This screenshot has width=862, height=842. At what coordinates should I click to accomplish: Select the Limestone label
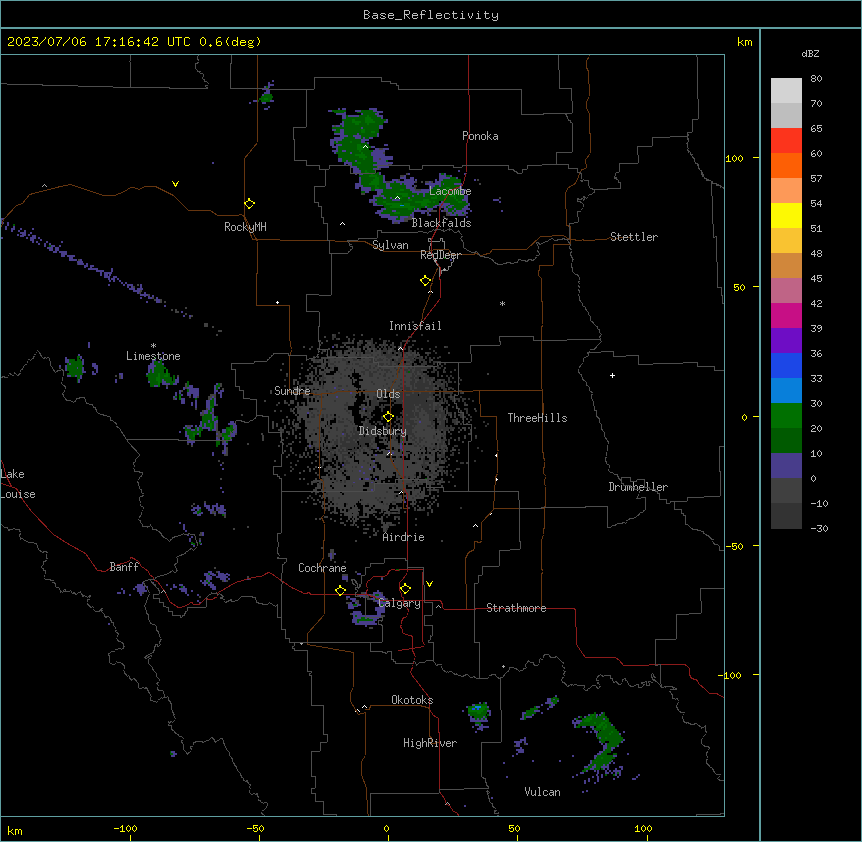pos(153,356)
